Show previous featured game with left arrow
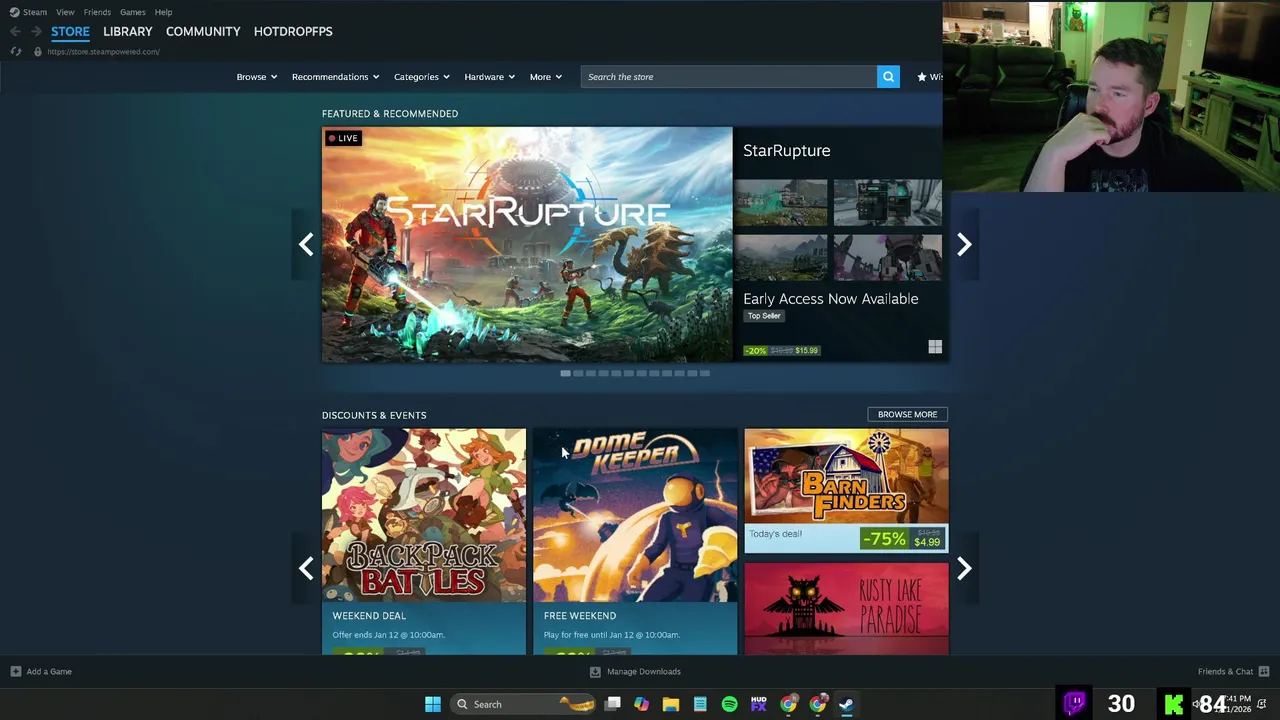Viewport: 1280px width, 720px height. (x=306, y=244)
